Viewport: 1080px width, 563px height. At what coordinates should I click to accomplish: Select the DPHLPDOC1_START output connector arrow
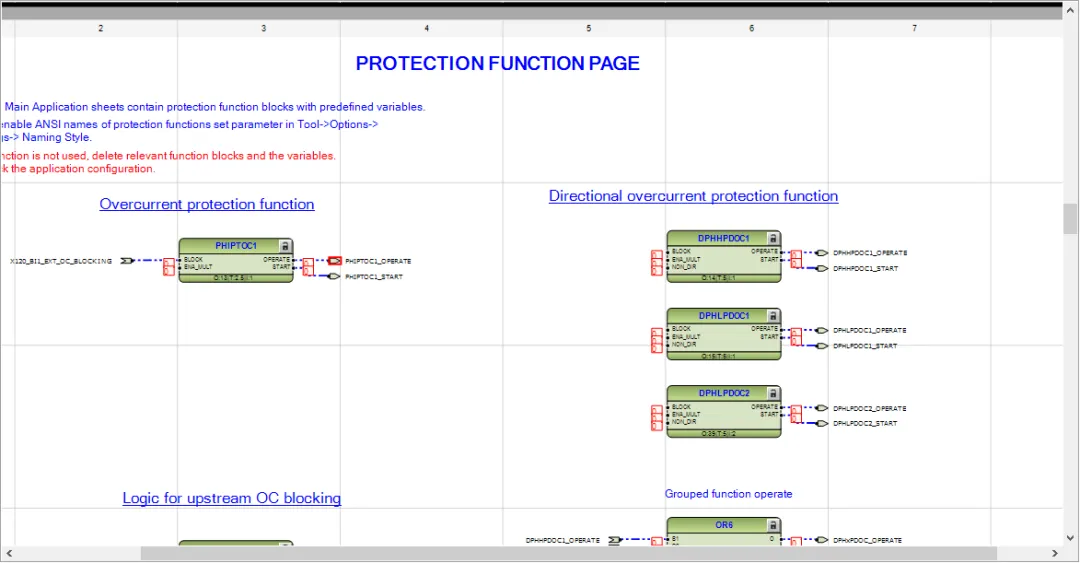click(x=822, y=346)
